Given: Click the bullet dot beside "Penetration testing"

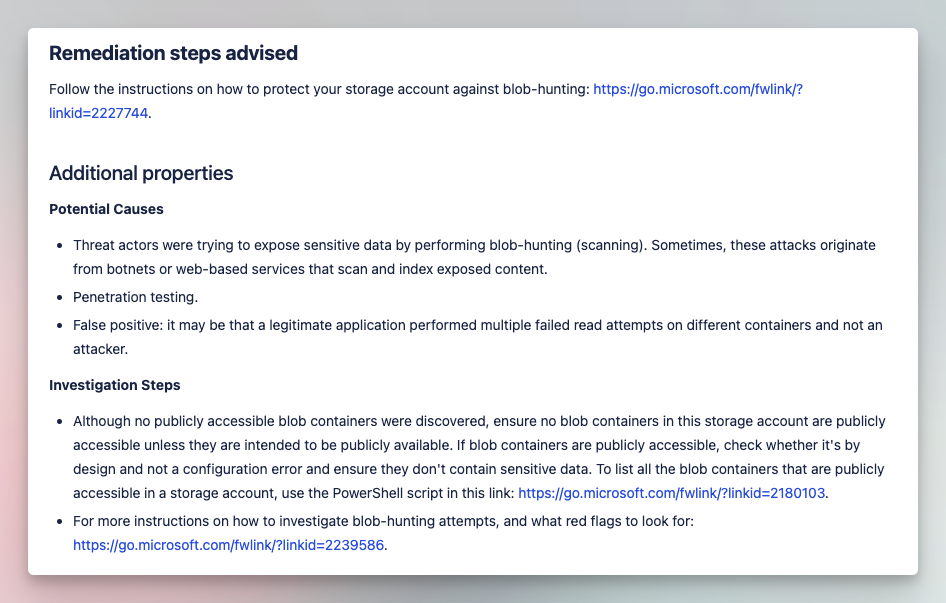Looking at the screenshot, I should pyautogui.click(x=60, y=298).
